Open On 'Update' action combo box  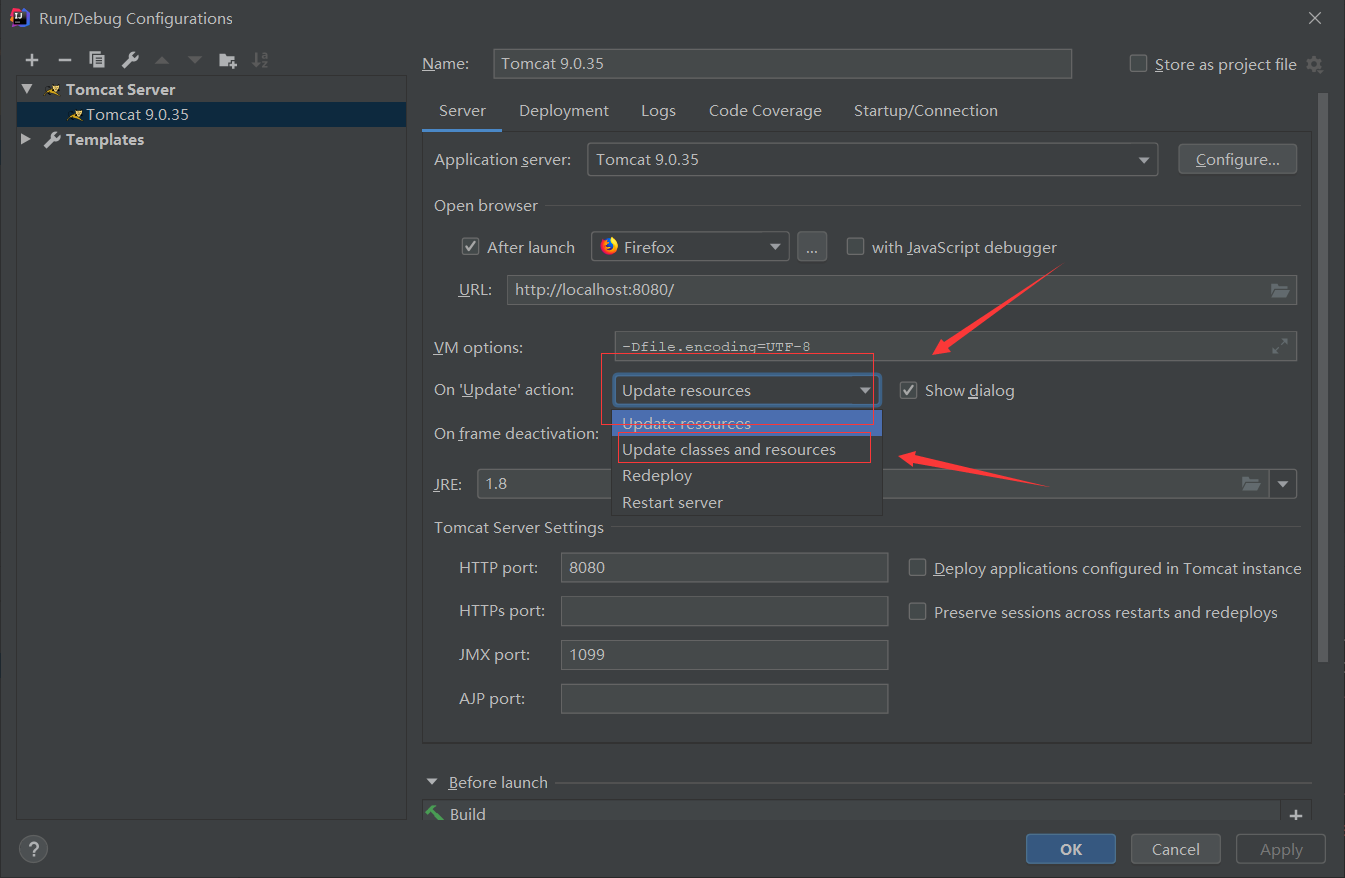(746, 390)
